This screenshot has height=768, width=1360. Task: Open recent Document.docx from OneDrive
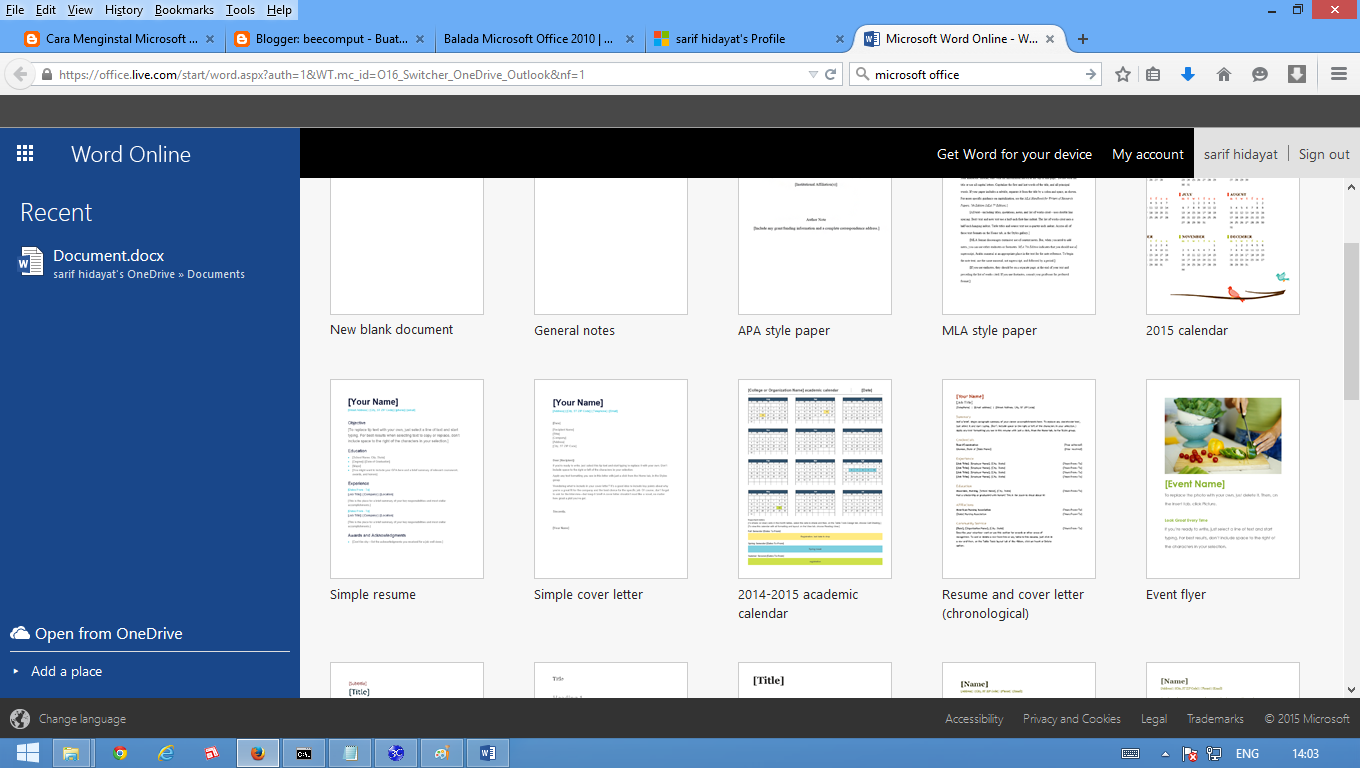click(108, 255)
